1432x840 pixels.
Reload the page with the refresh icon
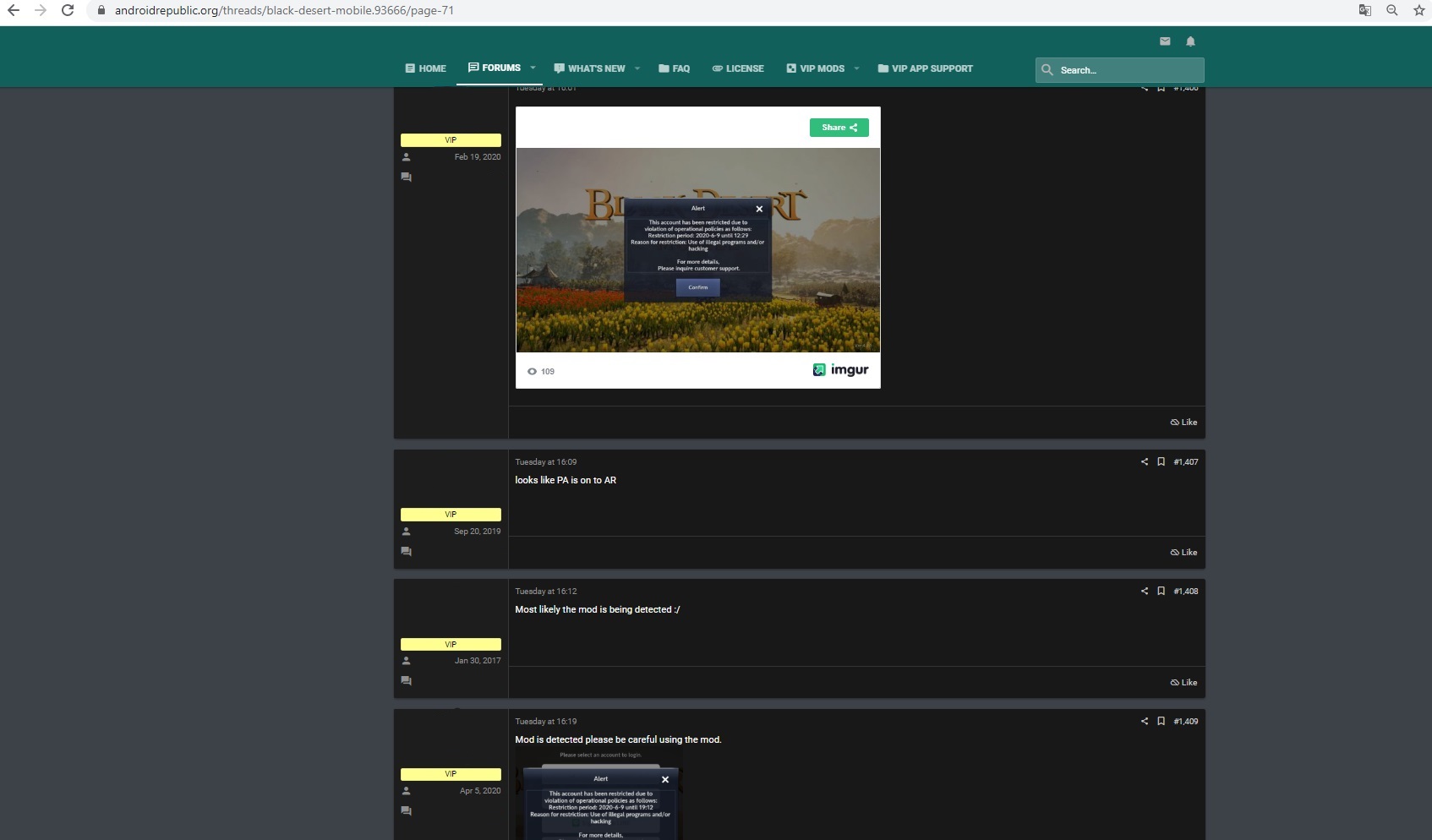pos(68,10)
